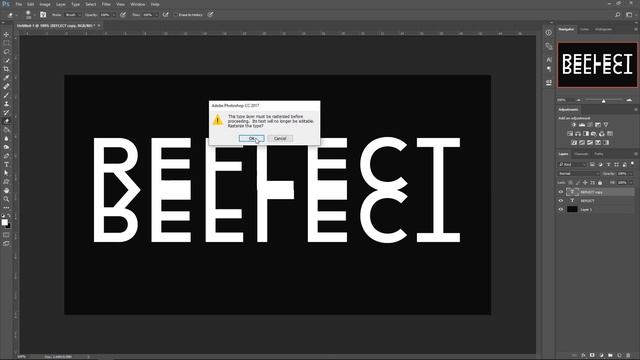Open the Opacity dropdown in options bar

(x=113, y=15)
